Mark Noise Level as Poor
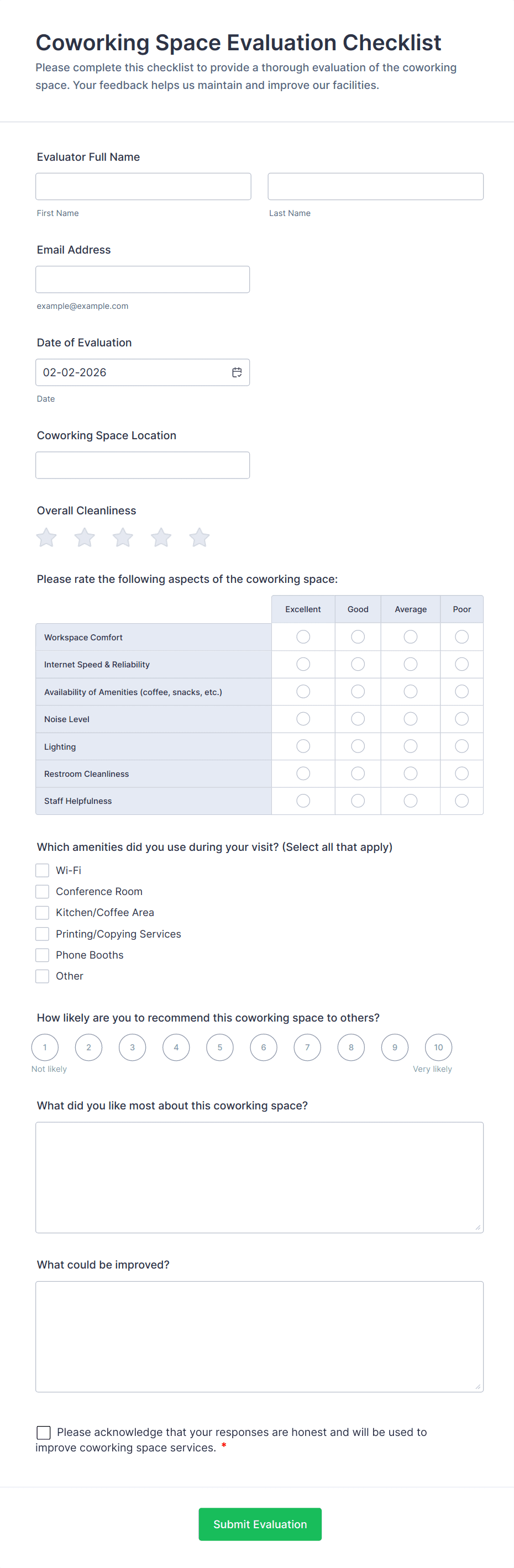The image size is (514, 1568). pyautogui.click(x=461, y=719)
